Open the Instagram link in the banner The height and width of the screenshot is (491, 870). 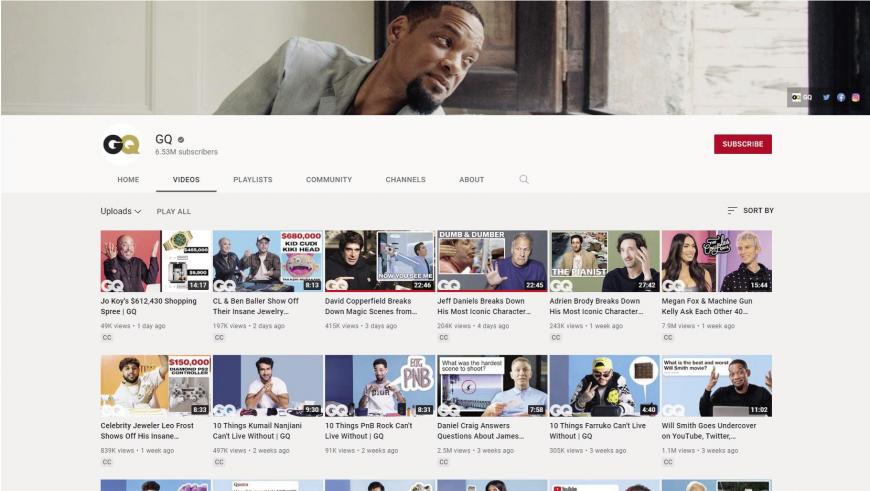pos(856,97)
